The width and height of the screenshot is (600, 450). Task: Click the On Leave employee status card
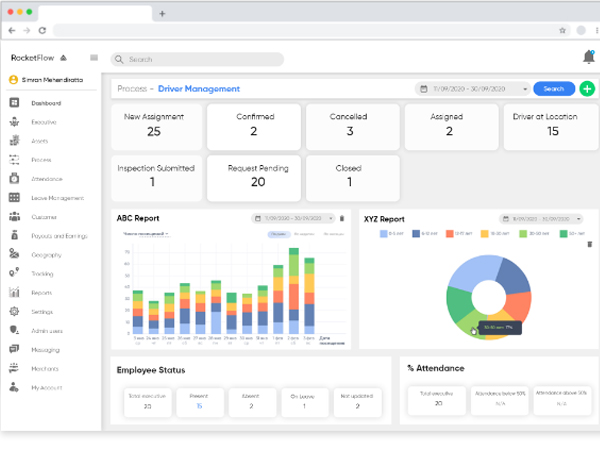(x=305, y=402)
